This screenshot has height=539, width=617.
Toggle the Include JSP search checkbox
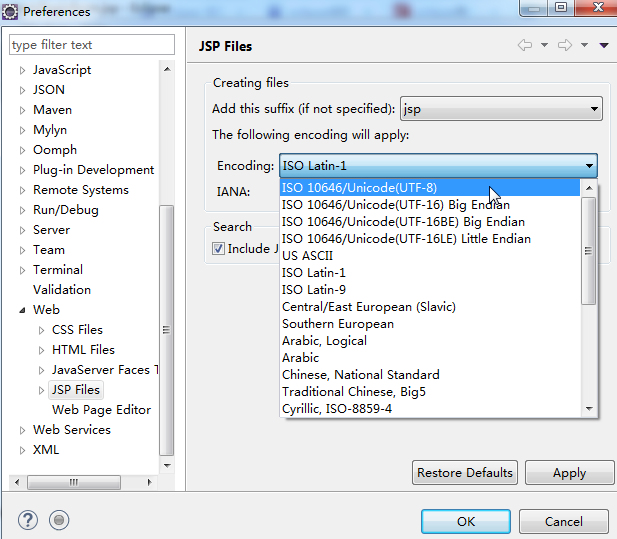tap(218, 249)
